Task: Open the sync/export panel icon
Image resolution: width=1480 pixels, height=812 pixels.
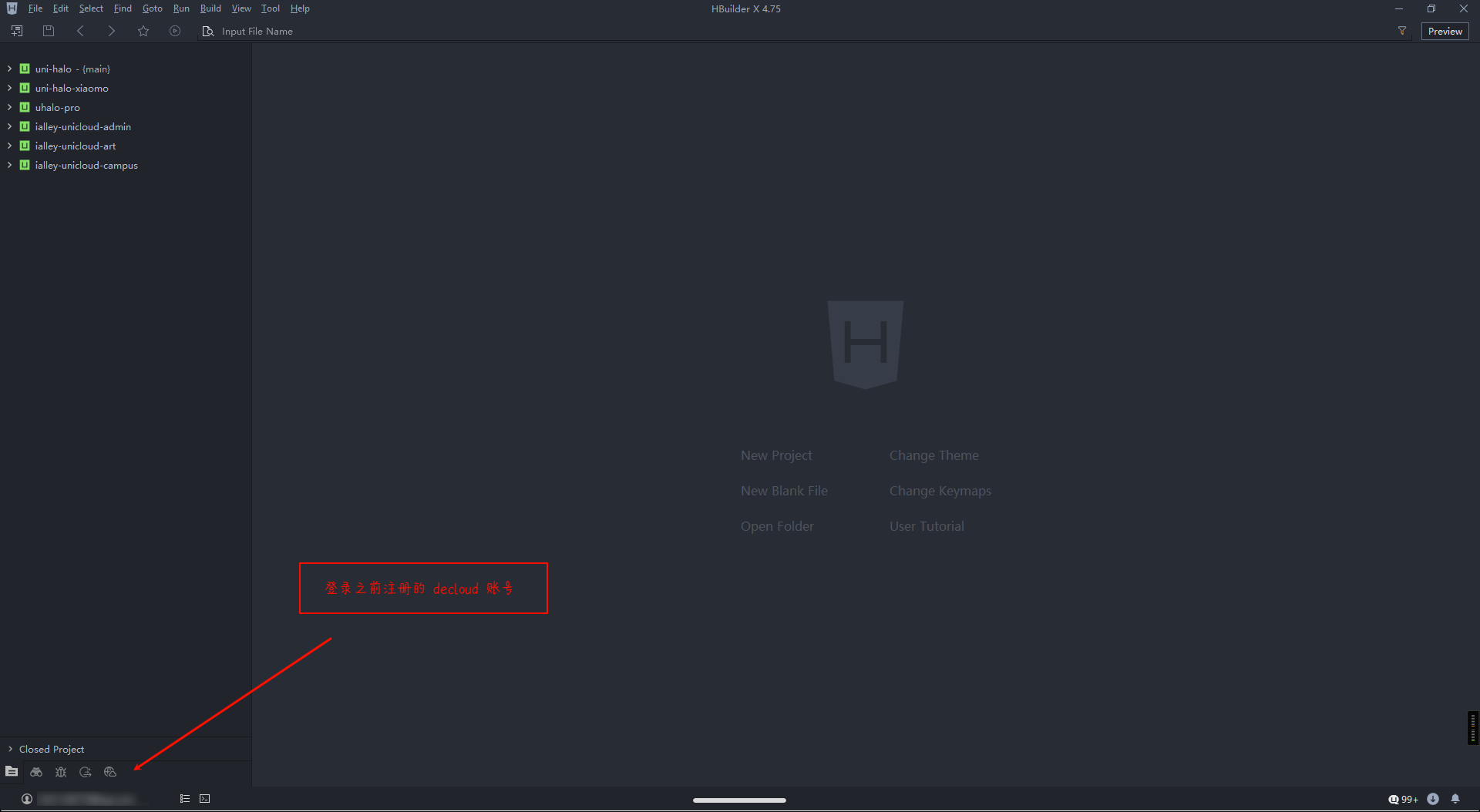Action: click(x=86, y=772)
